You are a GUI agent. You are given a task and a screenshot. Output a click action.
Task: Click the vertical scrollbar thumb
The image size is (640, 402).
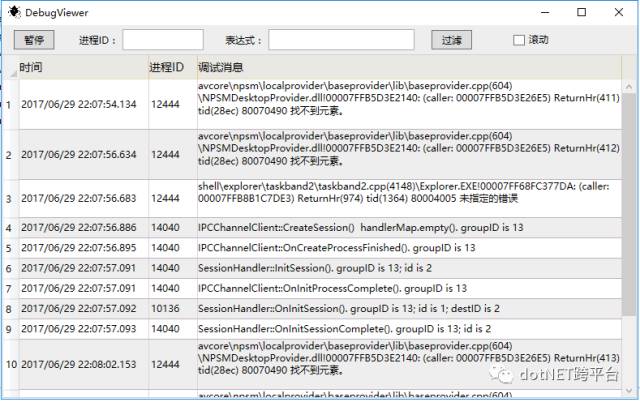629,204
